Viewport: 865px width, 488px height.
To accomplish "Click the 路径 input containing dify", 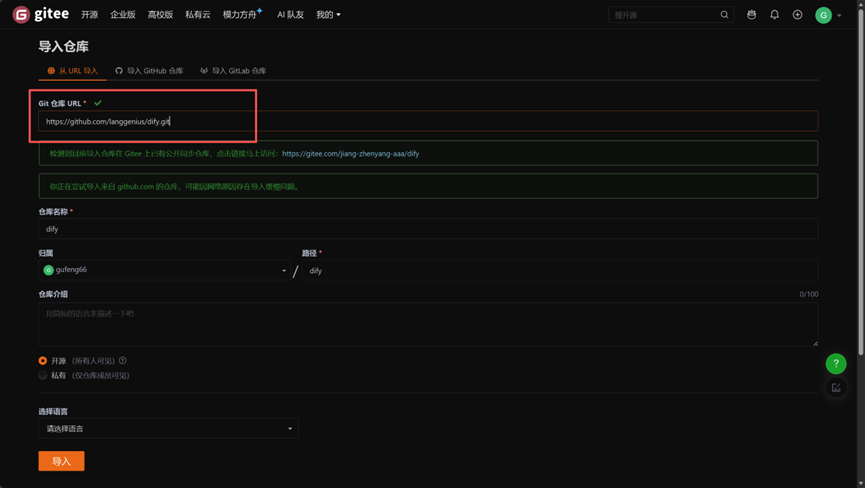I will (x=559, y=270).
